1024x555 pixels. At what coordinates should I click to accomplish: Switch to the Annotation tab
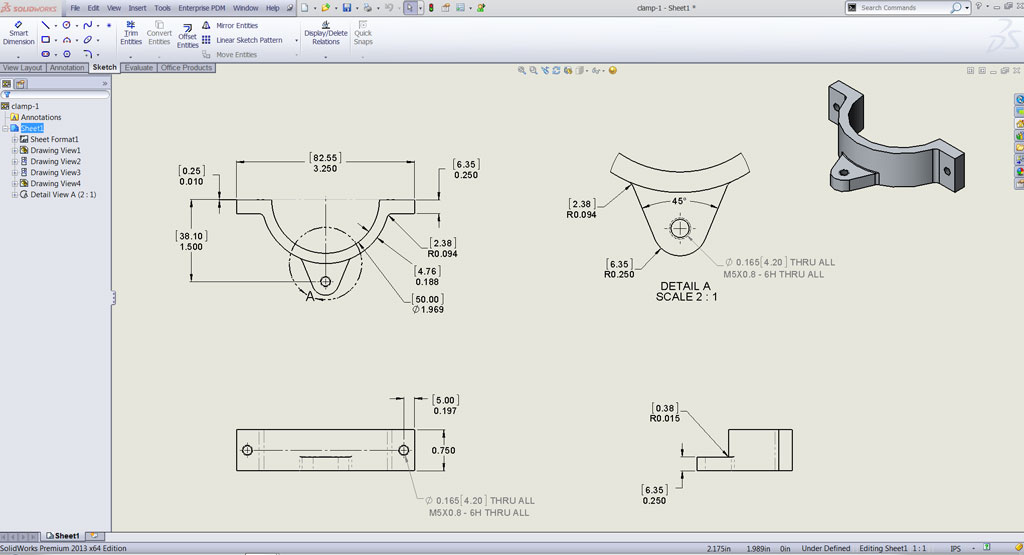point(67,68)
